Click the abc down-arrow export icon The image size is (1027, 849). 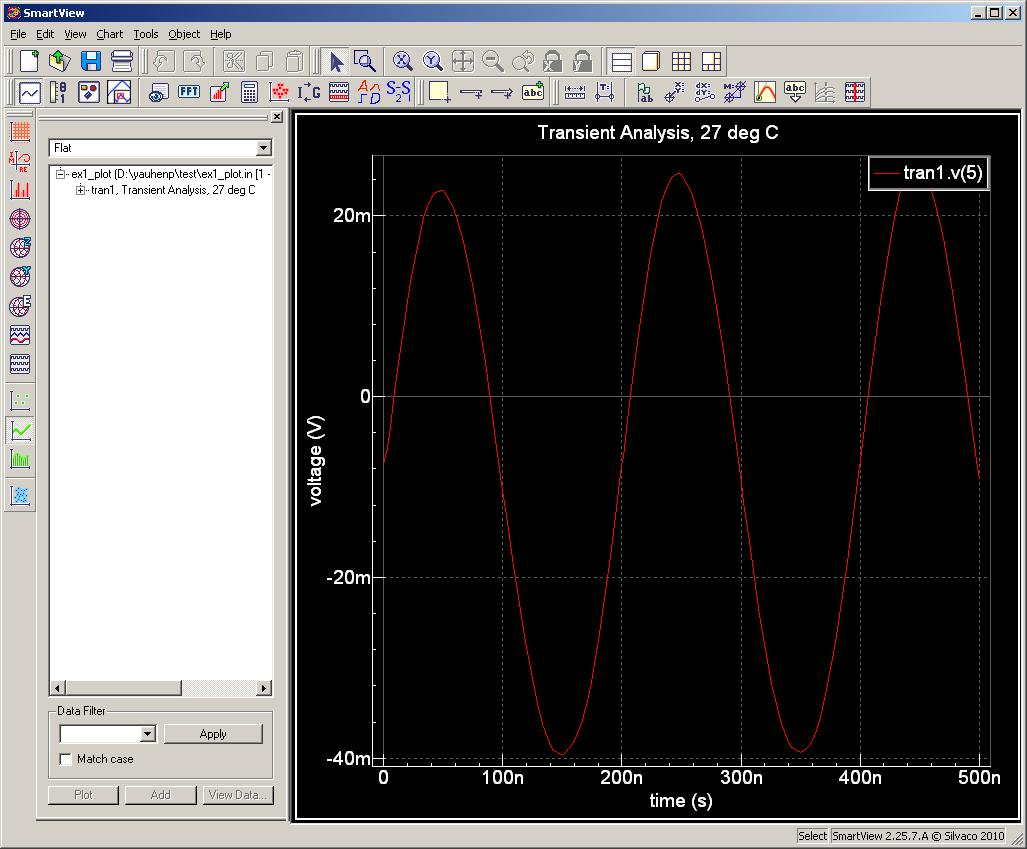[795, 92]
